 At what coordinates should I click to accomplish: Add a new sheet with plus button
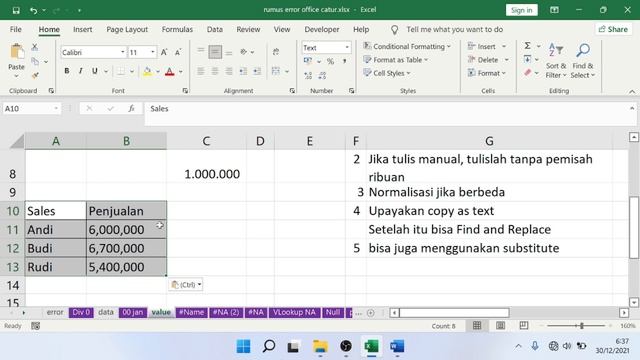371,313
